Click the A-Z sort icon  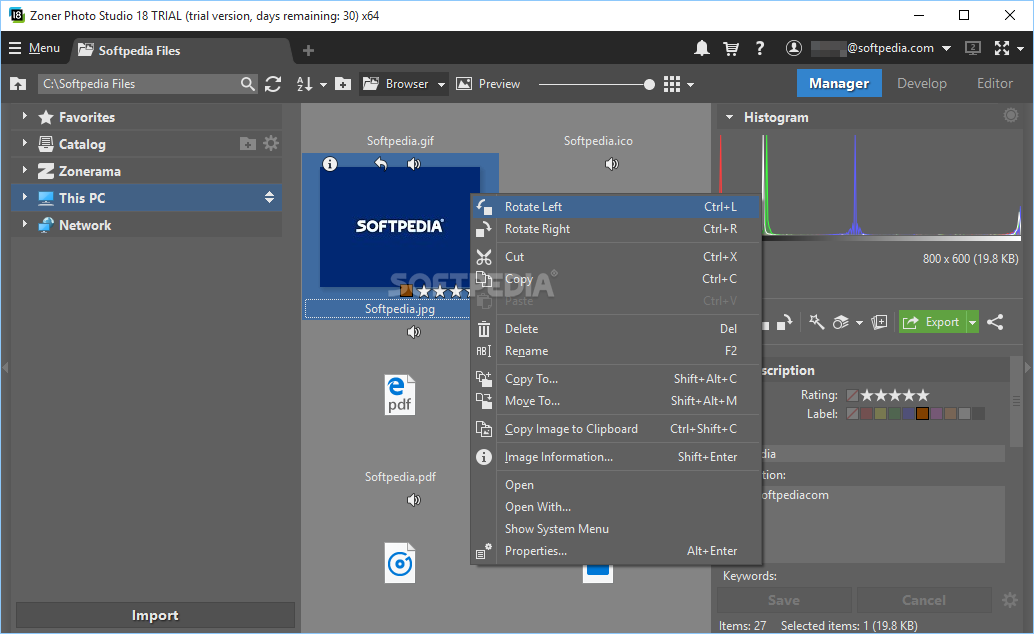point(304,84)
